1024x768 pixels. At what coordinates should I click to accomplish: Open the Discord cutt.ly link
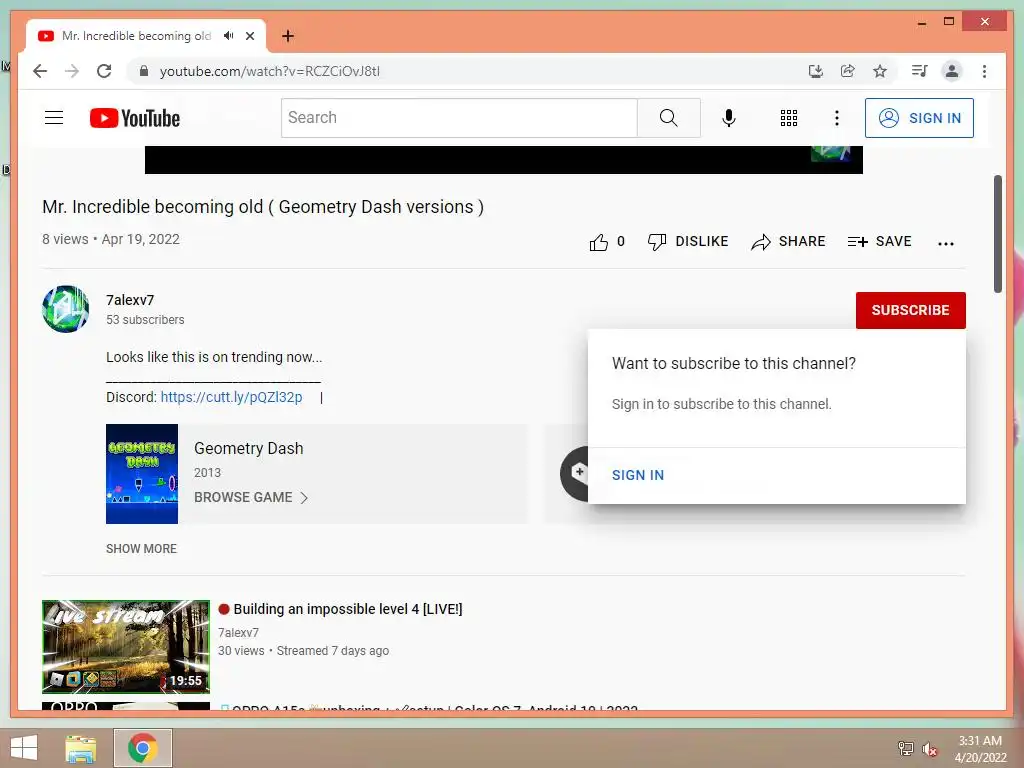[231, 397]
